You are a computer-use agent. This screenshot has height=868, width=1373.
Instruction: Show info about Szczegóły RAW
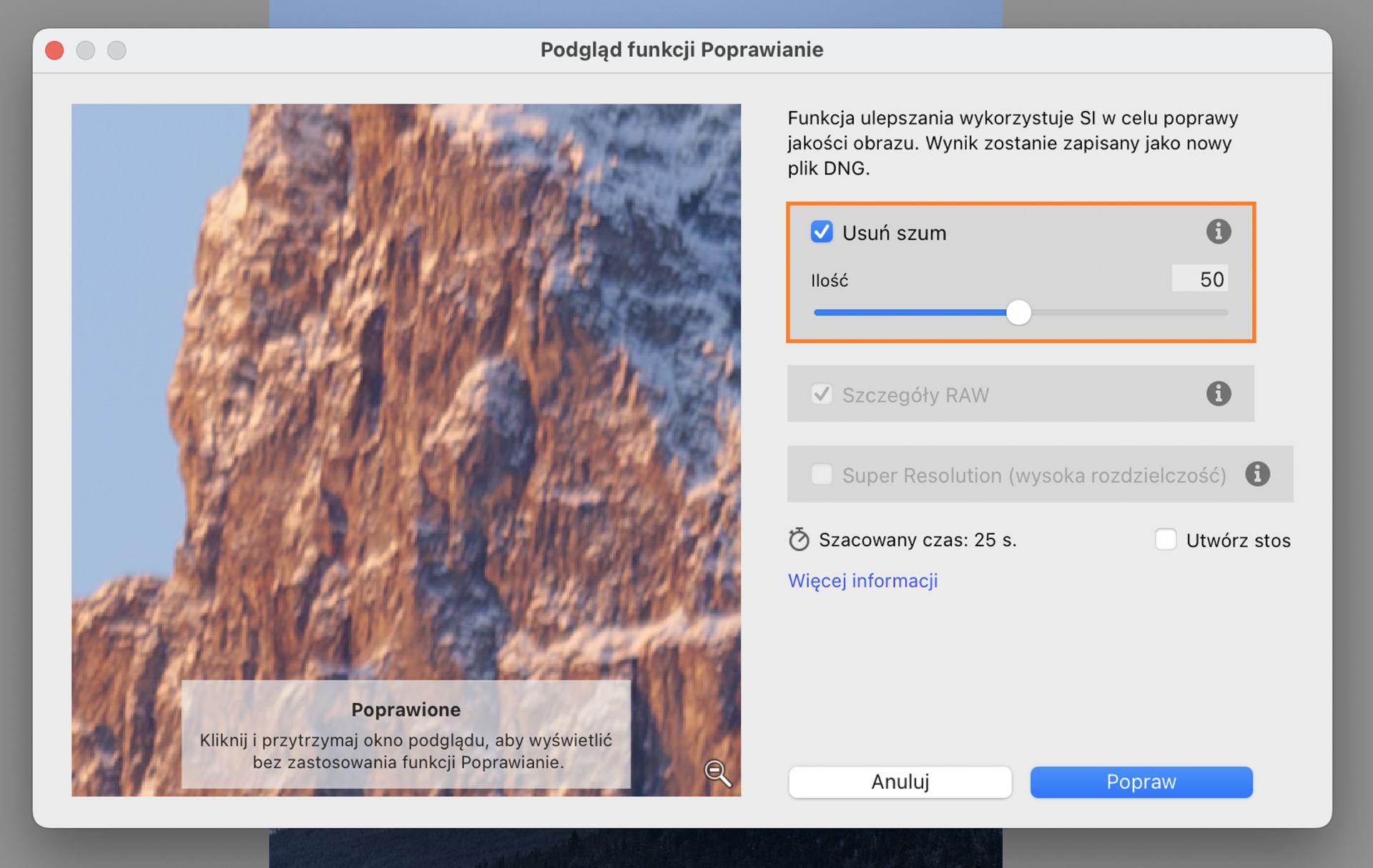pyautogui.click(x=1218, y=394)
